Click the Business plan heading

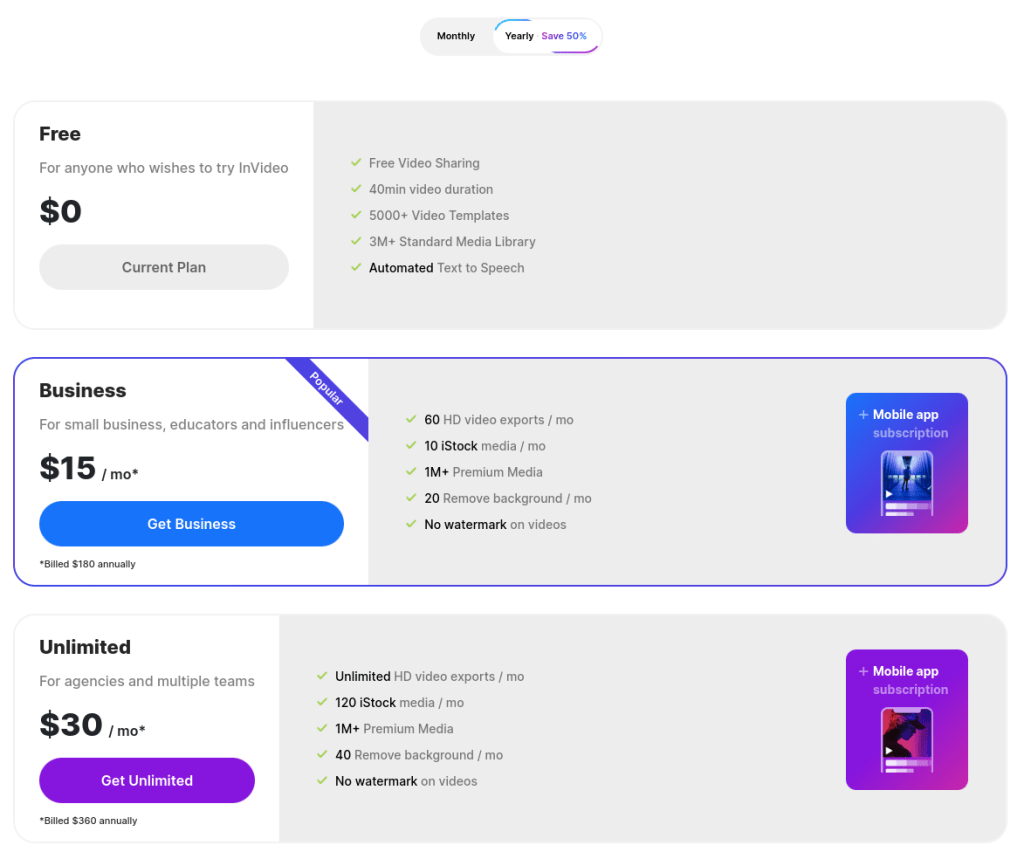tap(83, 390)
